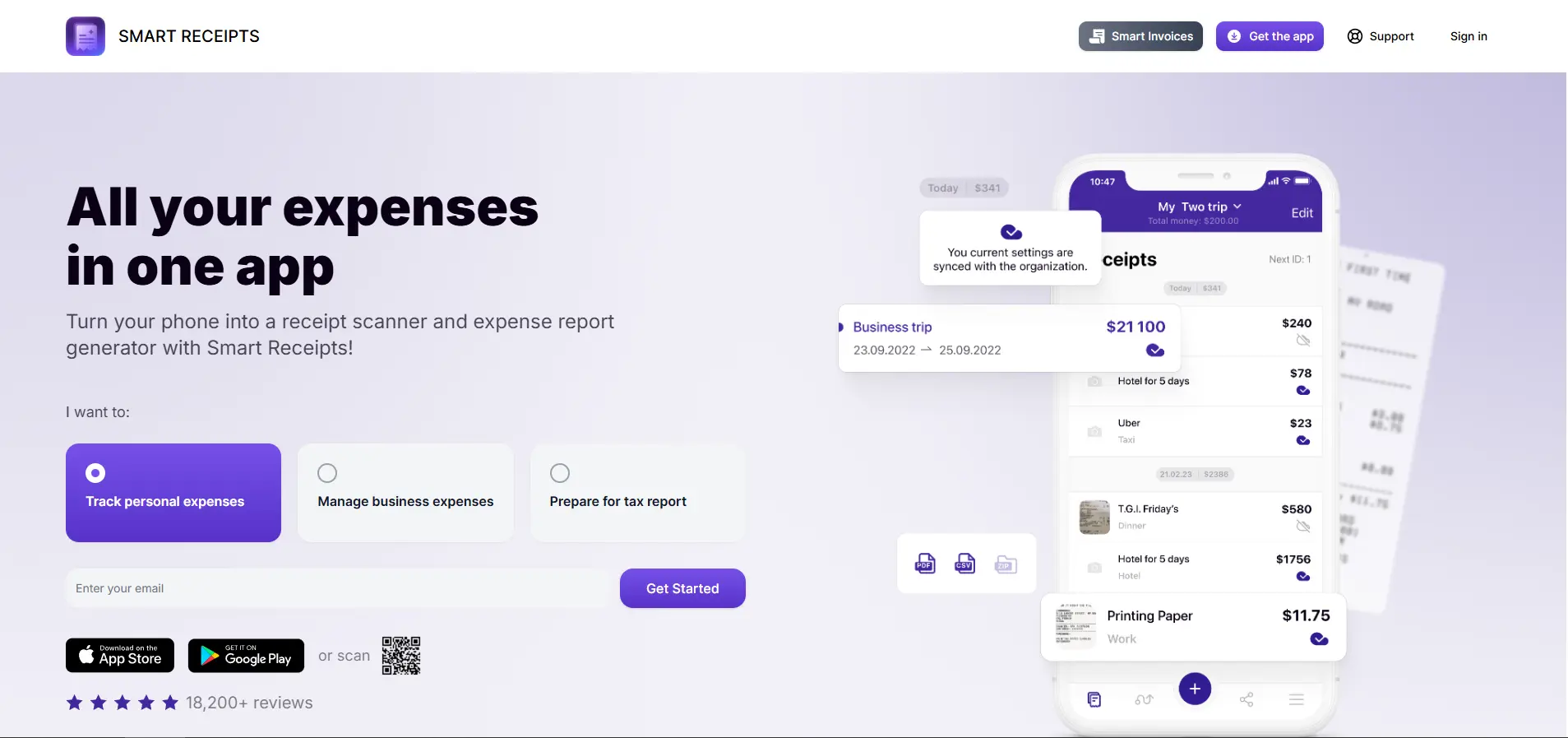Select Track personal expenses option
The image size is (1568, 738).
point(173,493)
